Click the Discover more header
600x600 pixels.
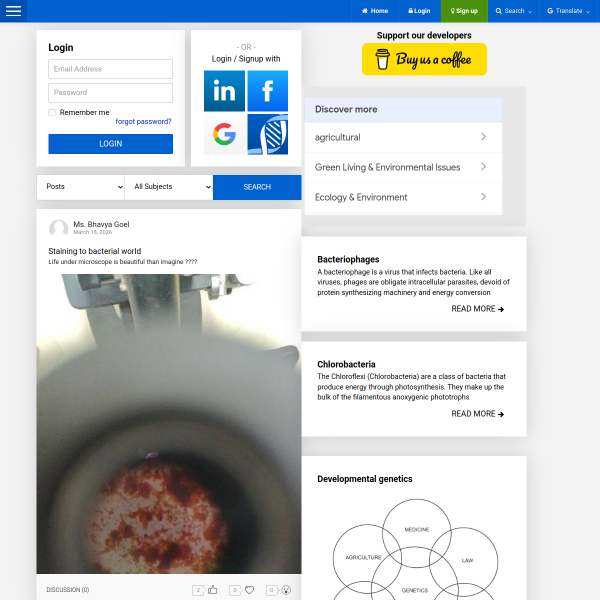[403, 109]
